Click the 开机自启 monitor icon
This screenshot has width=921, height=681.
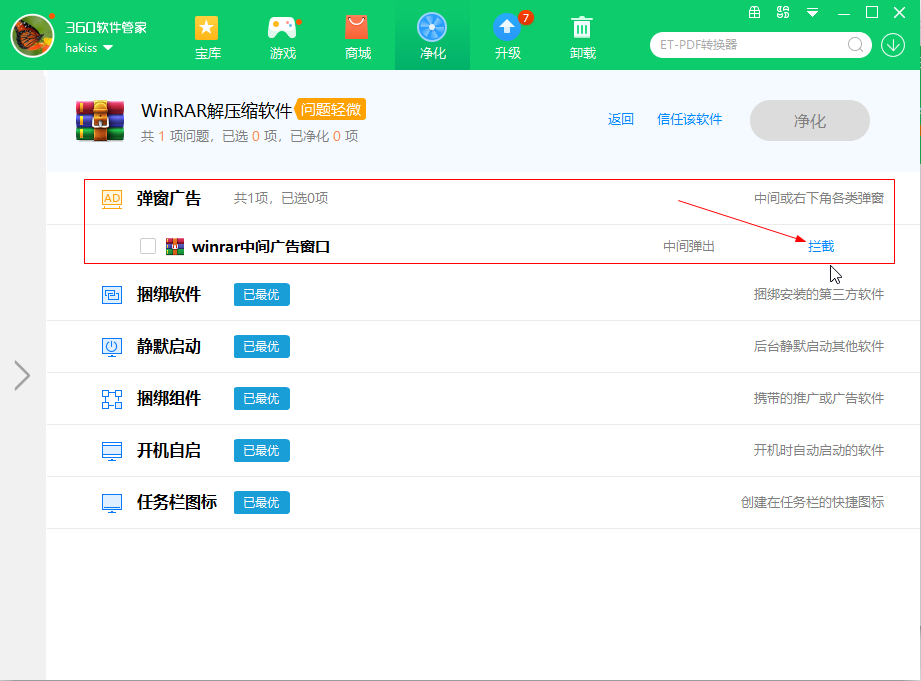[112, 451]
